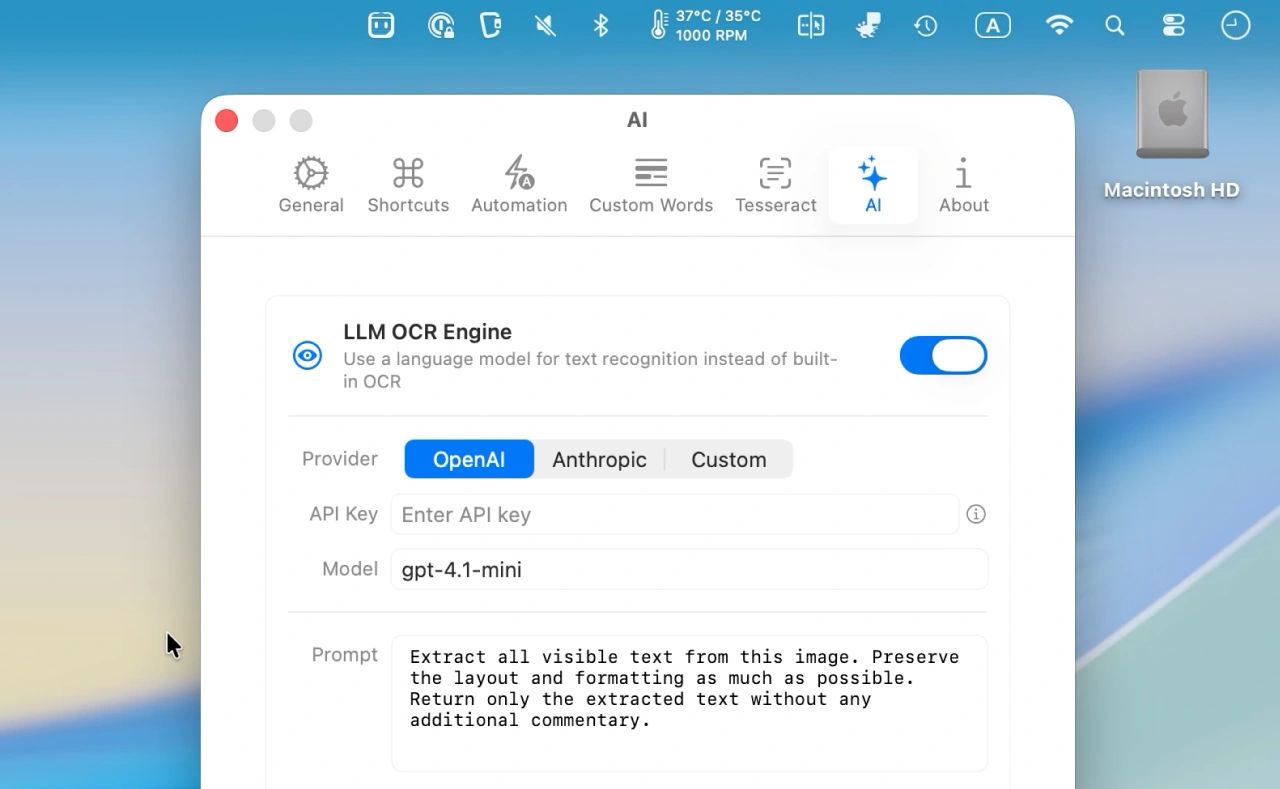Disable the LLM OCR Engine toggle
Image resolution: width=1280 pixels, height=789 pixels.
tap(943, 355)
